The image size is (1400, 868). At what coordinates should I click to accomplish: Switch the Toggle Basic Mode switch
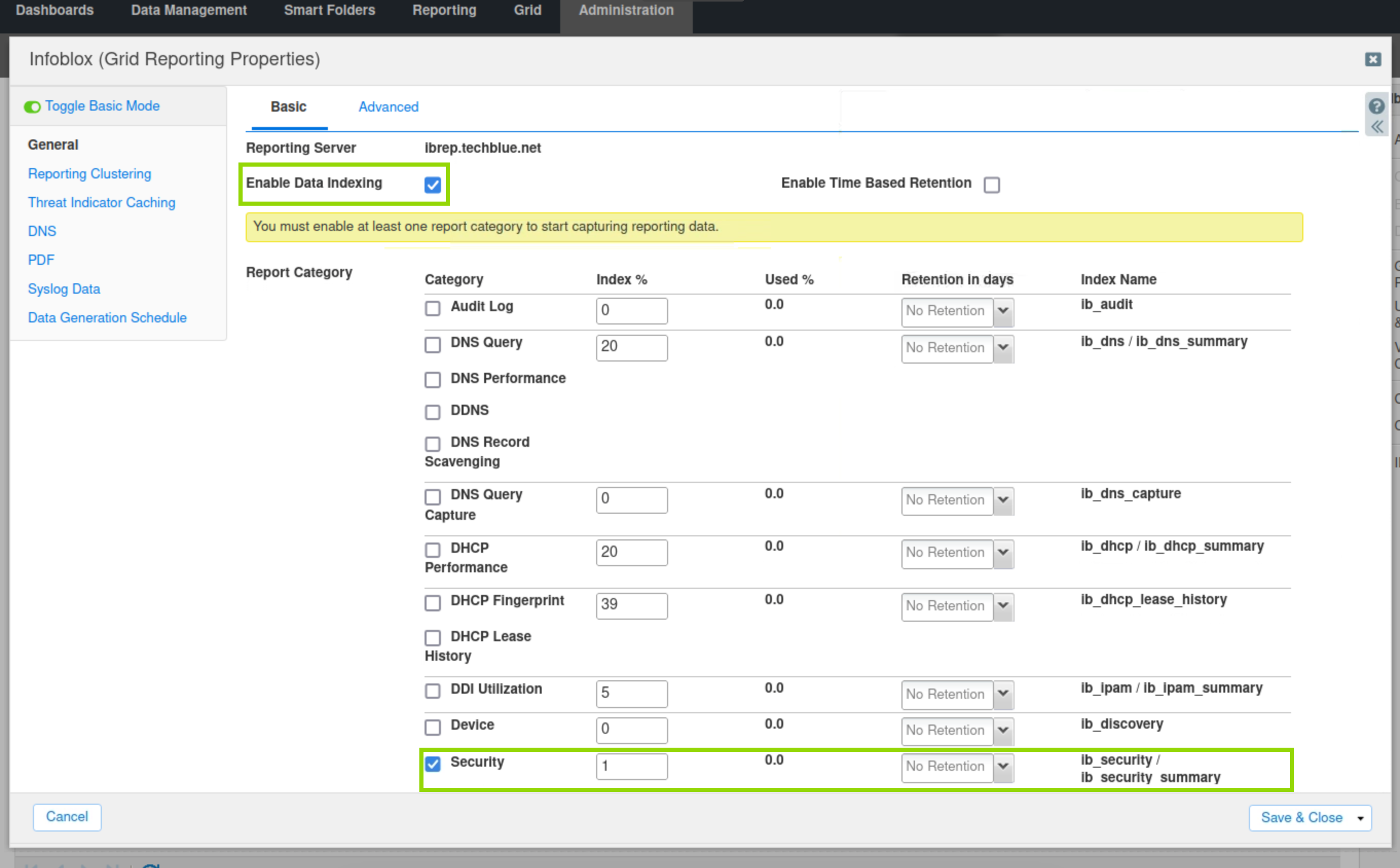pyautogui.click(x=33, y=107)
